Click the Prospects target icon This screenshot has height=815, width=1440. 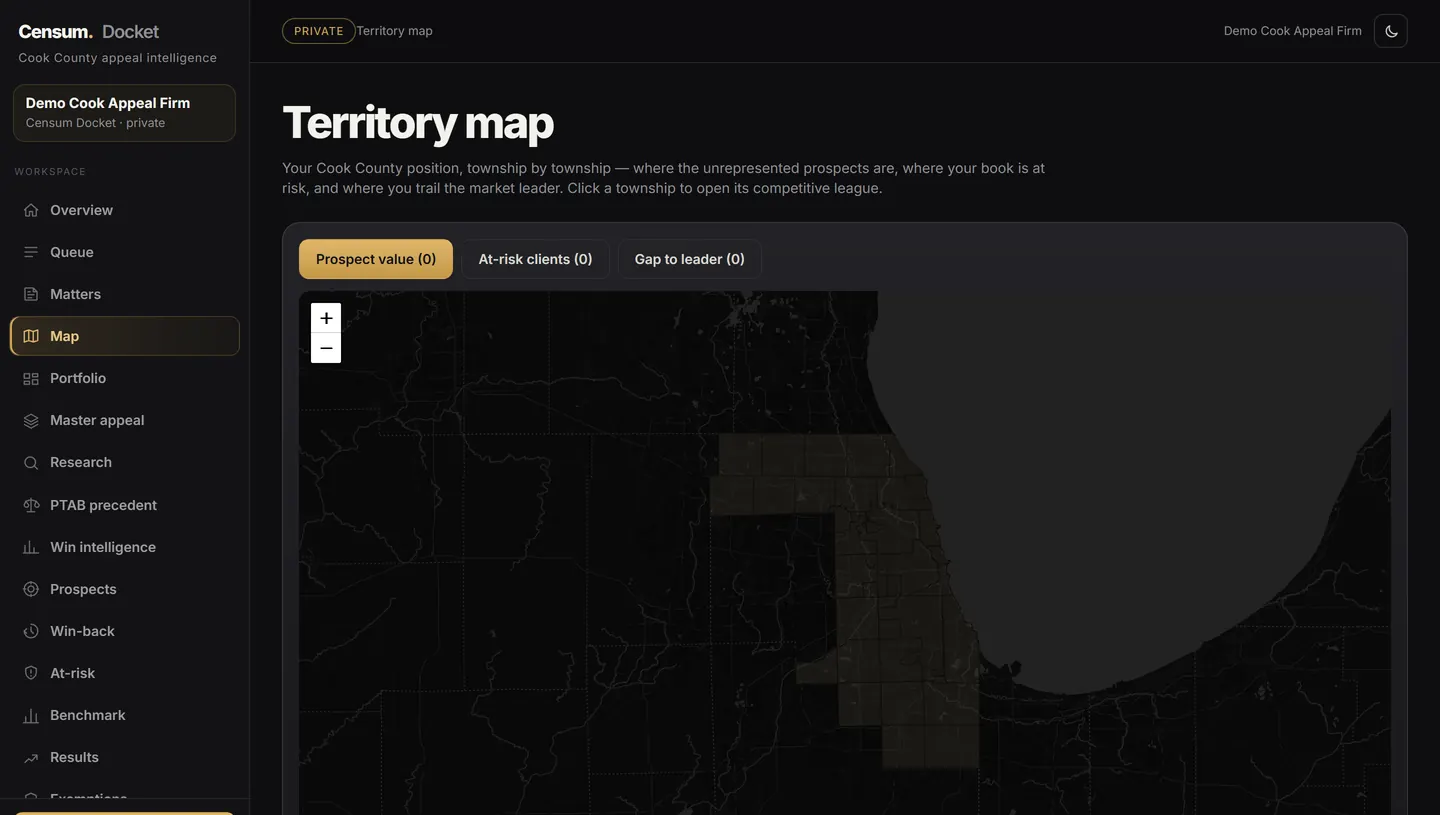pyautogui.click(x=31, y=589)
